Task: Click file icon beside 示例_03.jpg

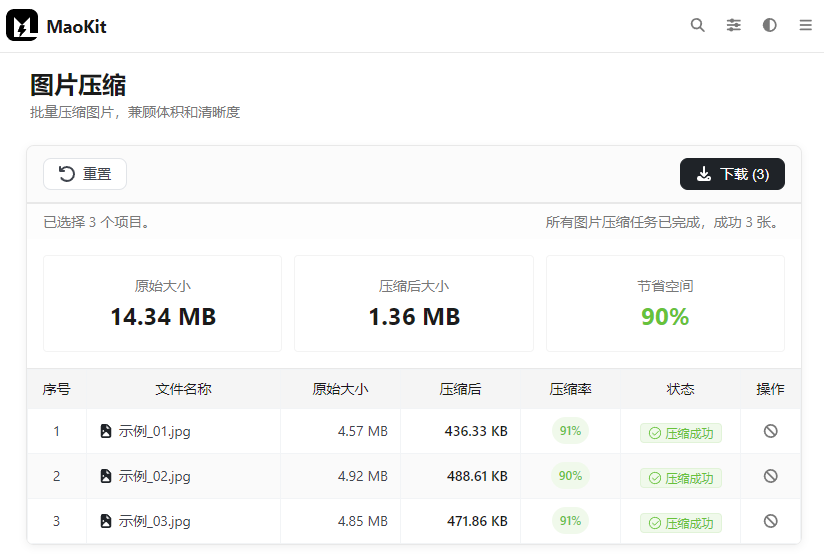Action: (x=106, y=521)
